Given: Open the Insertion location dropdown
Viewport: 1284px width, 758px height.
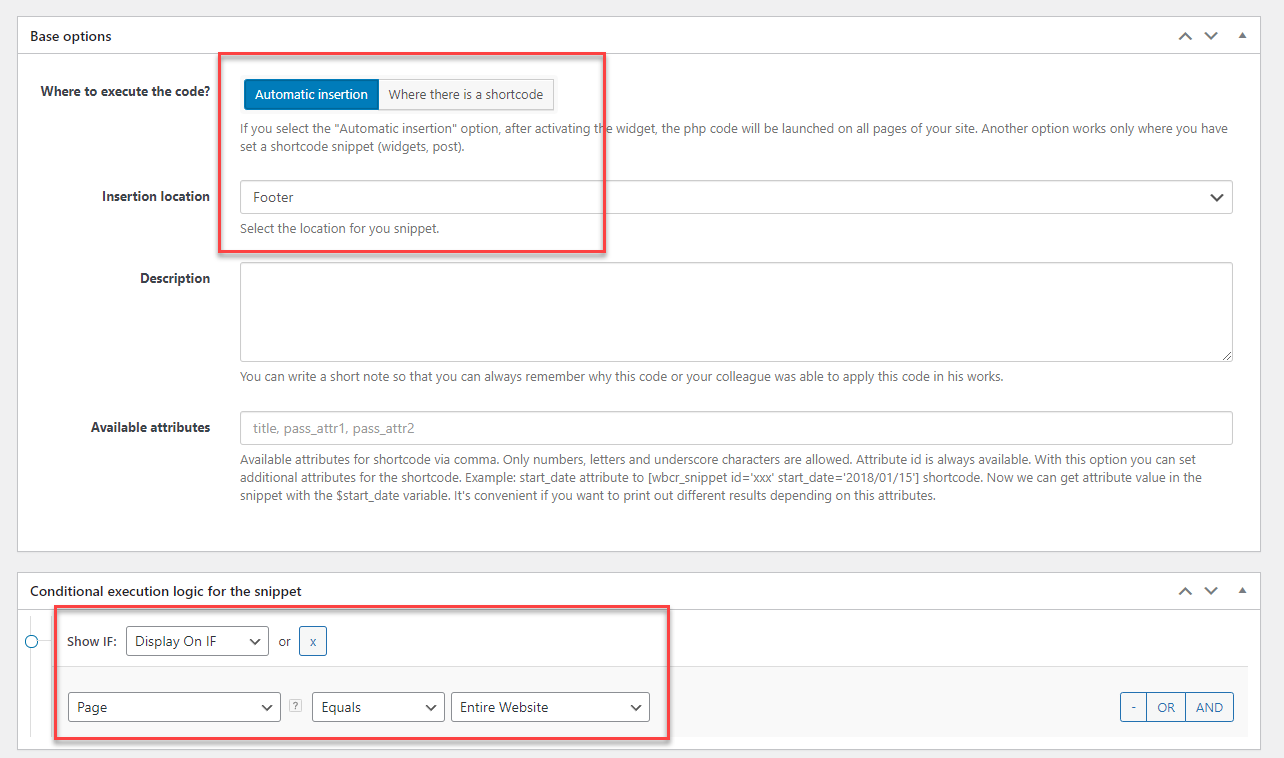Looking at the screenshot, I should point(735,197).
